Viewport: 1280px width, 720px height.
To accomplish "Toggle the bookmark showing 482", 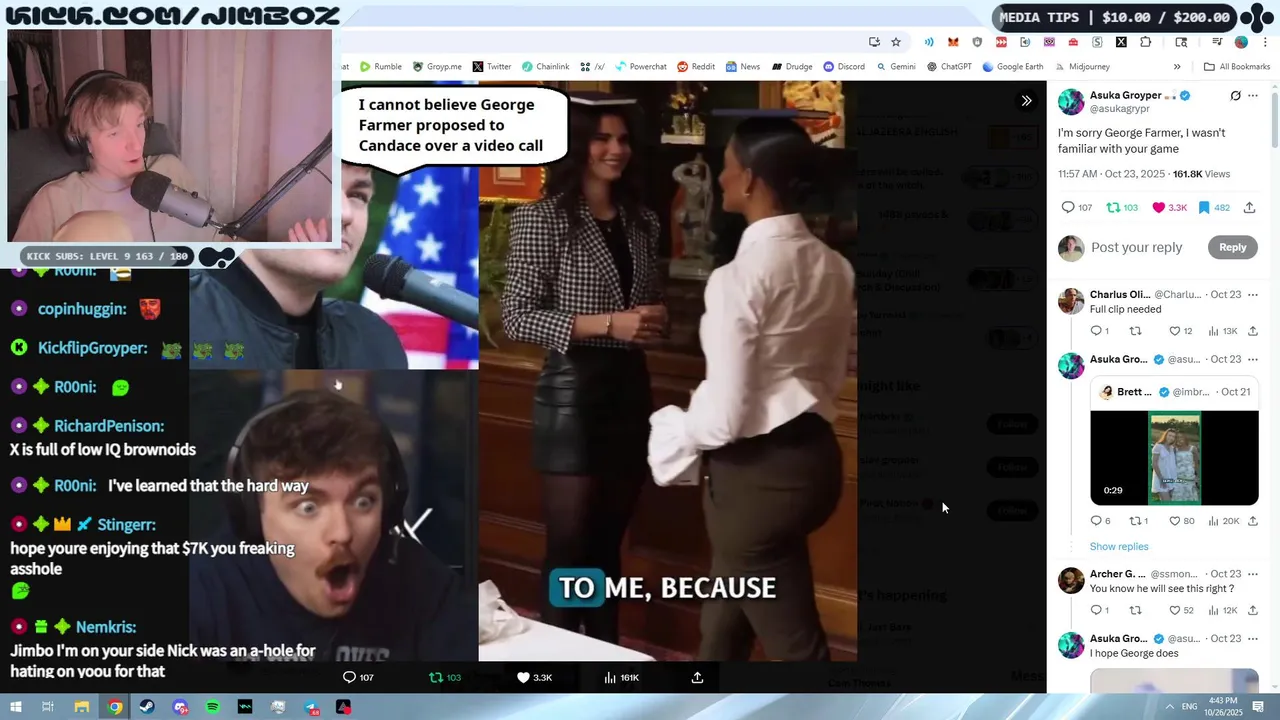I will [1214, 207].
